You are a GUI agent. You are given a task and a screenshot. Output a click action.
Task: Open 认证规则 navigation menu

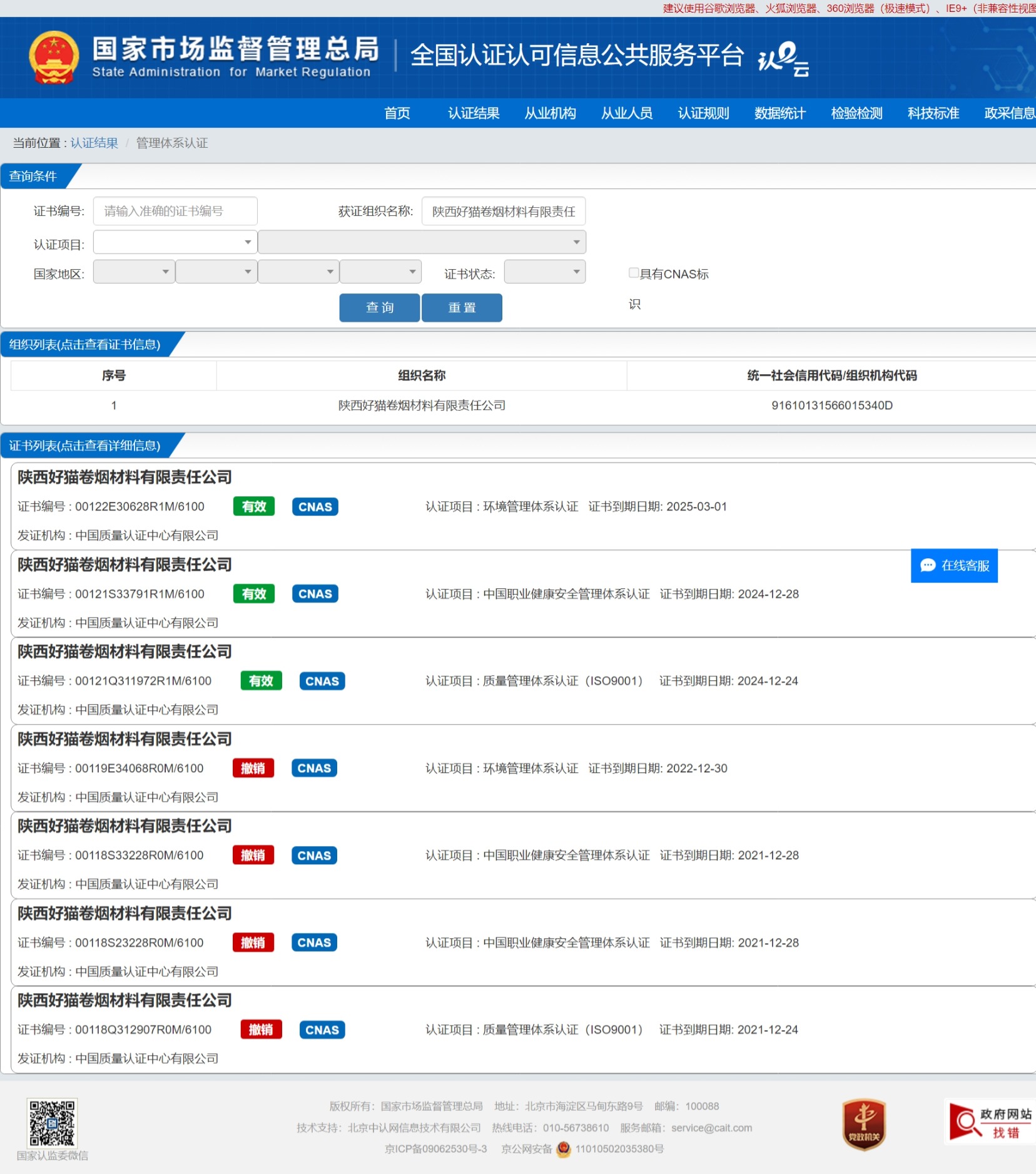coord(704,113)
